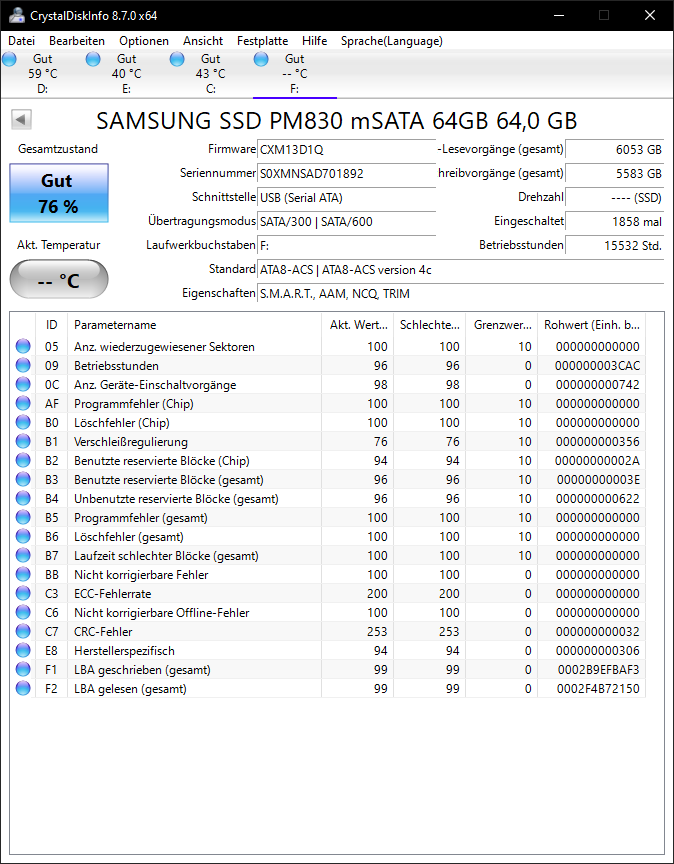Click status icon of row B2
674x864 pixels.
pos(23,461)
